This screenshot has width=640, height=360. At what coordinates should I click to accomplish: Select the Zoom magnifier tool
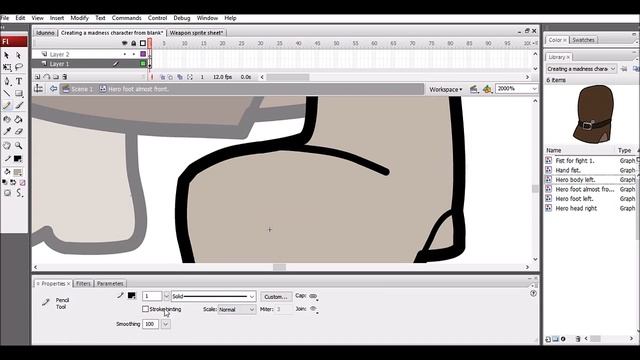tap(18, 145)
